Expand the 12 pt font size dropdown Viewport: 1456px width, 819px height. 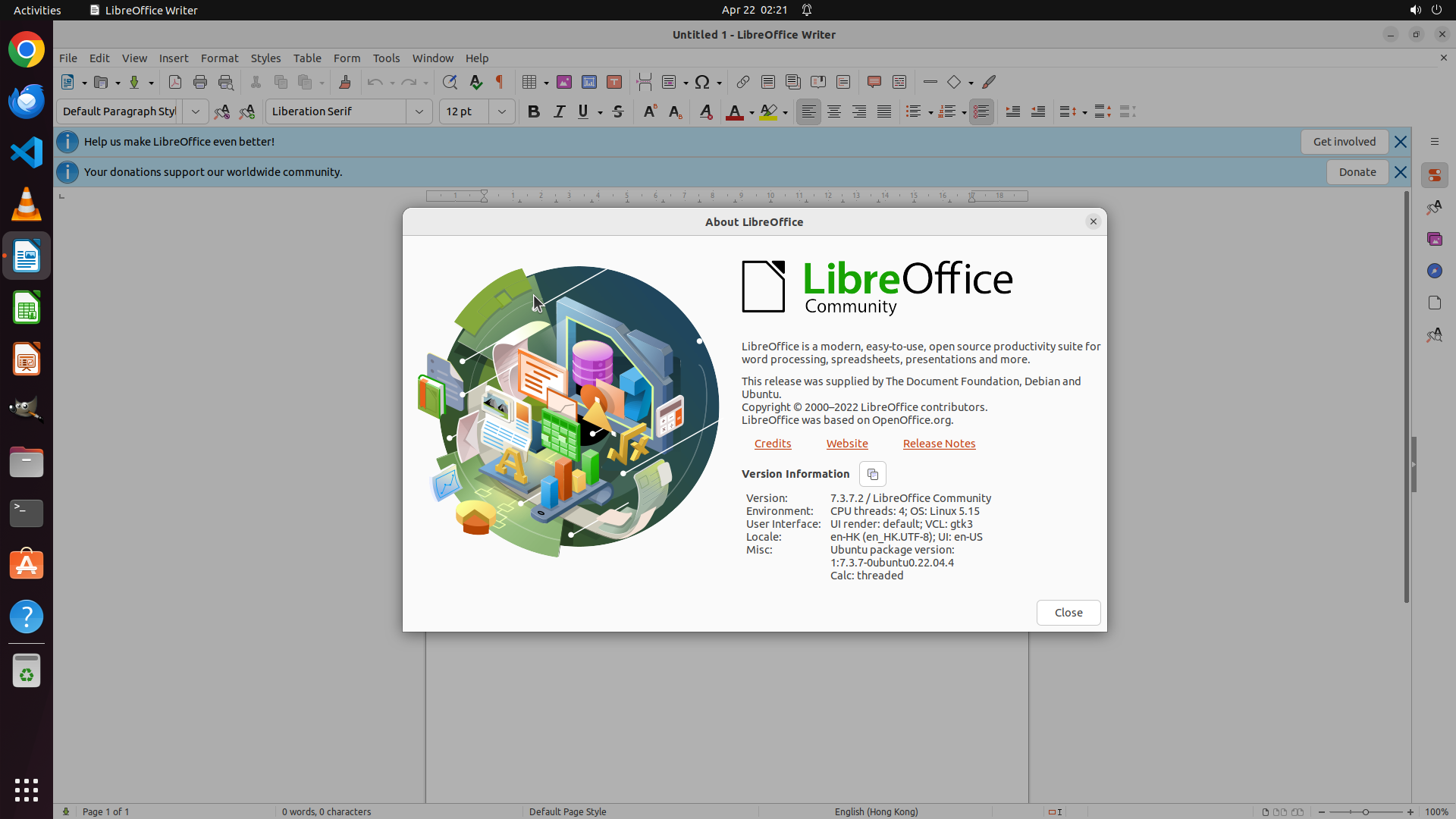click(501, 111)
